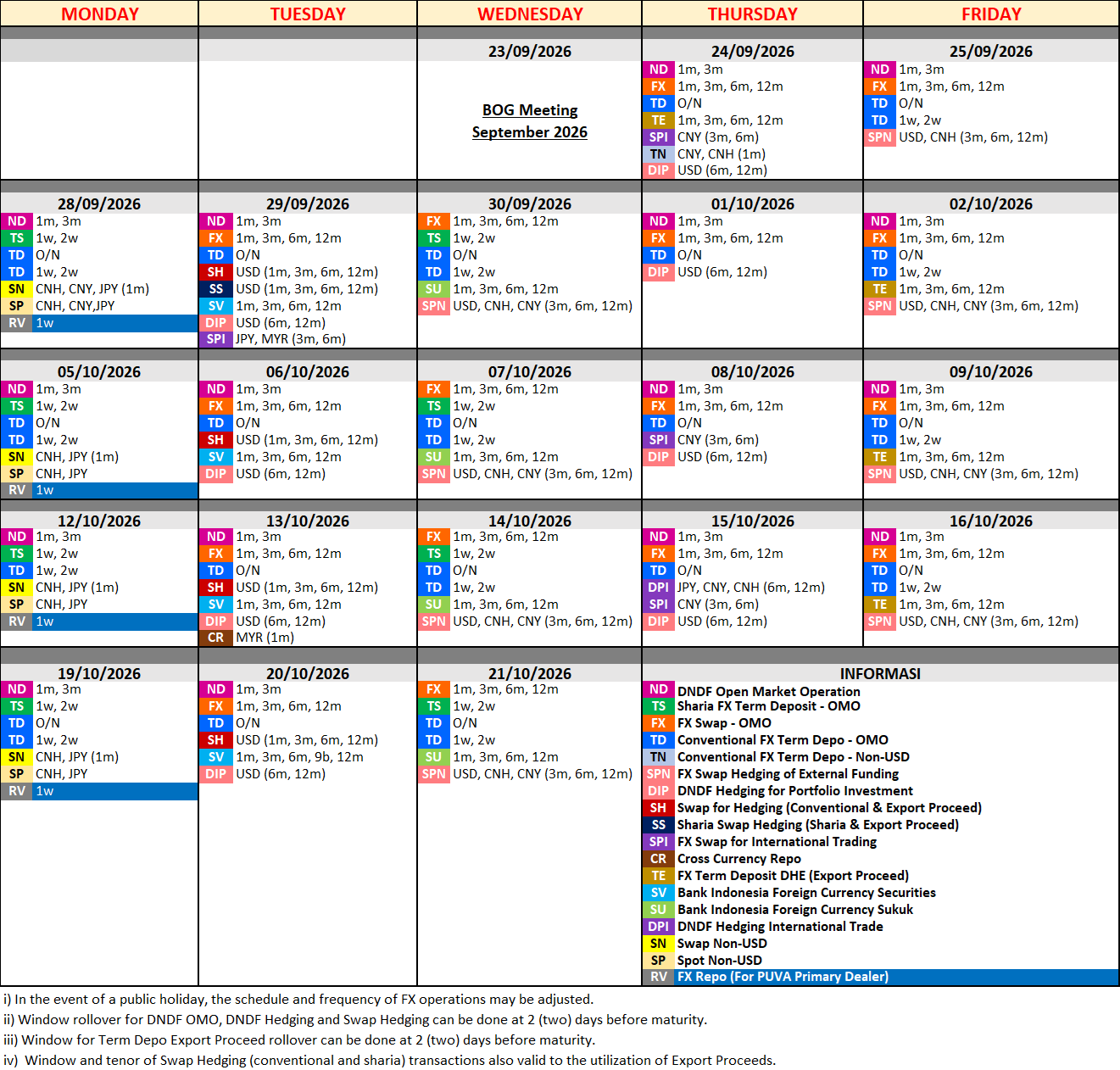This screenshot has width=1120, height=1070.
Task: Click 'USD, CNH (3m, 6m, 12m)' on 25/09/2026
Action: (973, 137)
